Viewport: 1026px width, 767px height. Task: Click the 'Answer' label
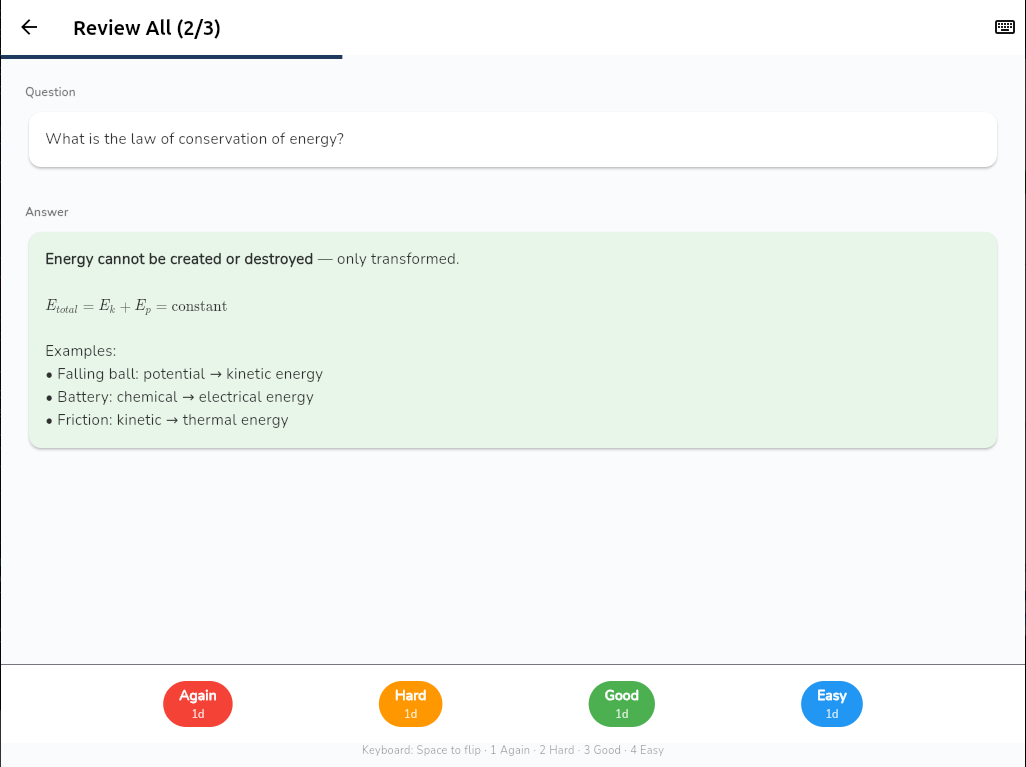point(46,212)
